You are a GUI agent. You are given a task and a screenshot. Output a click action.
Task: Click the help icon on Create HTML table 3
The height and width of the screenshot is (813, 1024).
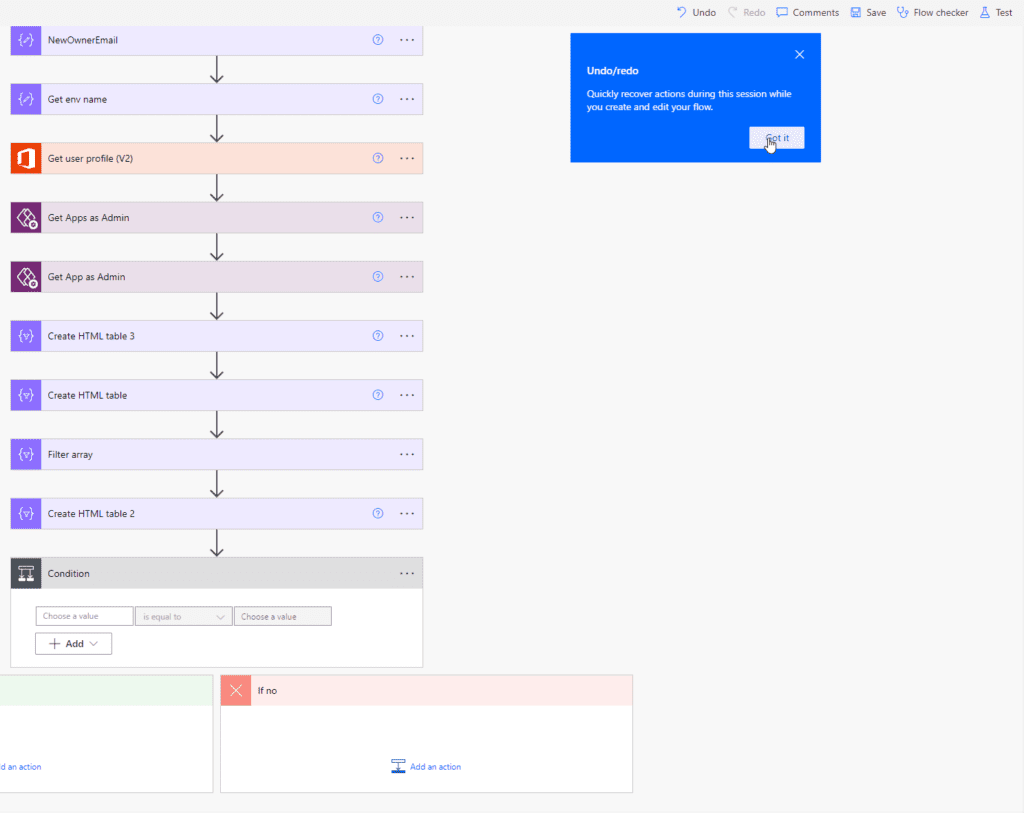377,336
